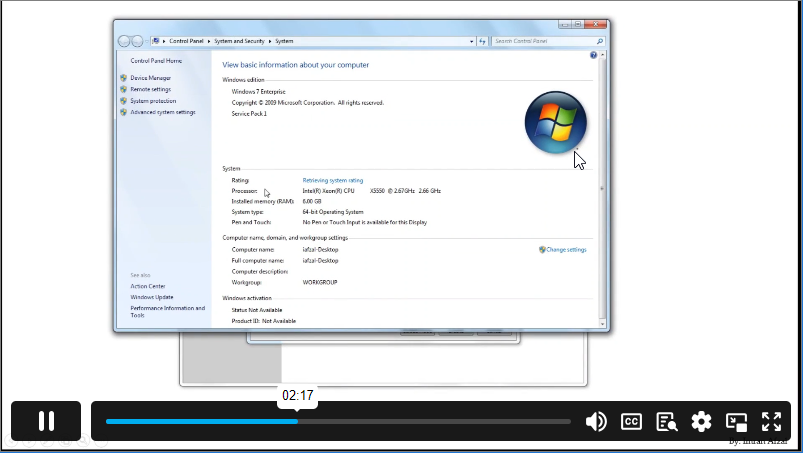Select System breadcrumb item

click(284, 41)
